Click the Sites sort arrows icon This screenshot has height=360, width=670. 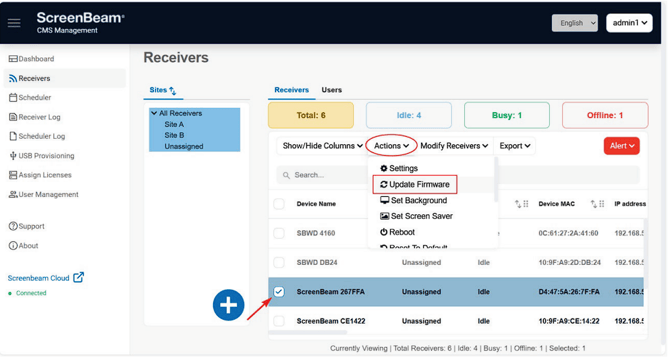click(173, 91)
